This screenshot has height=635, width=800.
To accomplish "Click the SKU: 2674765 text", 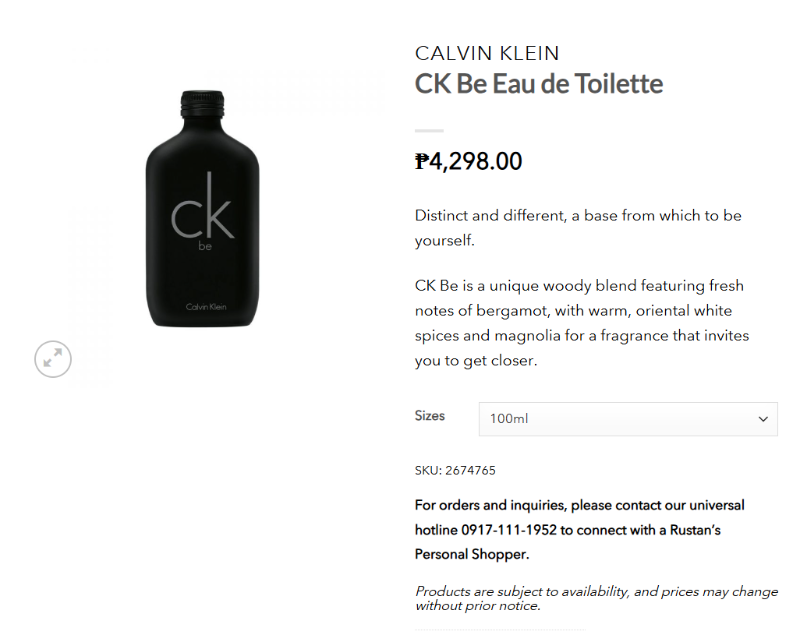I will pos(455,470).
